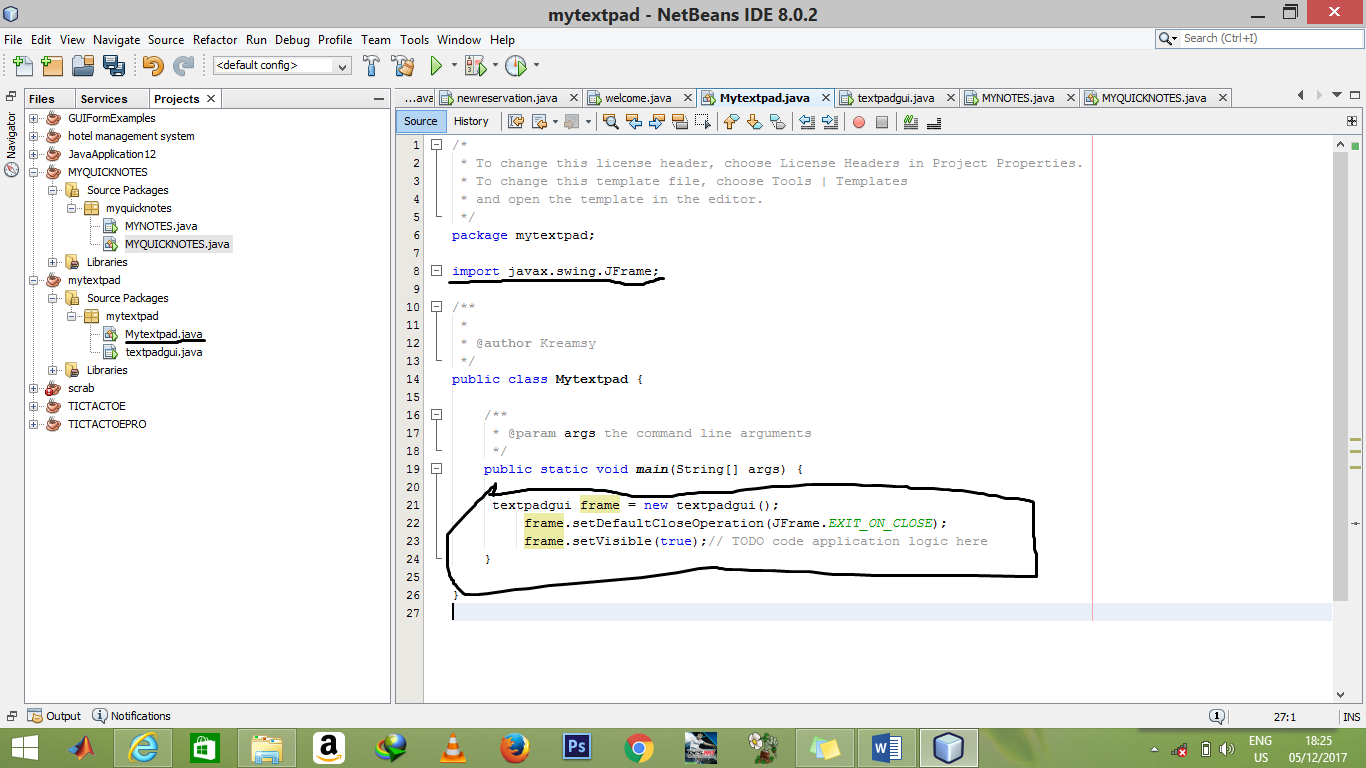Close the newreservation.java tab
The image size is (1366, 768).
pyautogui.click(x=573, y=98)
